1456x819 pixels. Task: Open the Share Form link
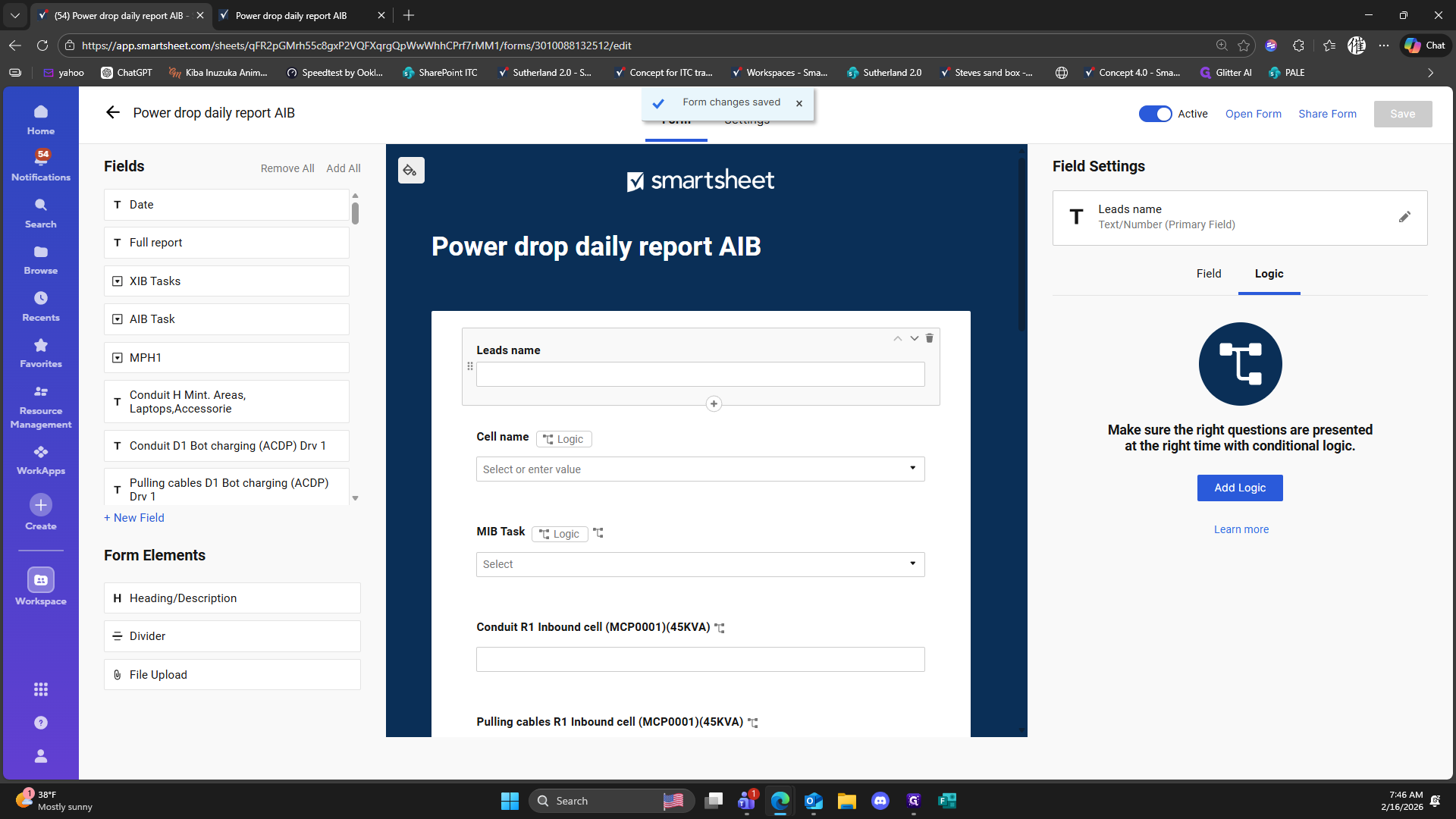point(1326,114)
